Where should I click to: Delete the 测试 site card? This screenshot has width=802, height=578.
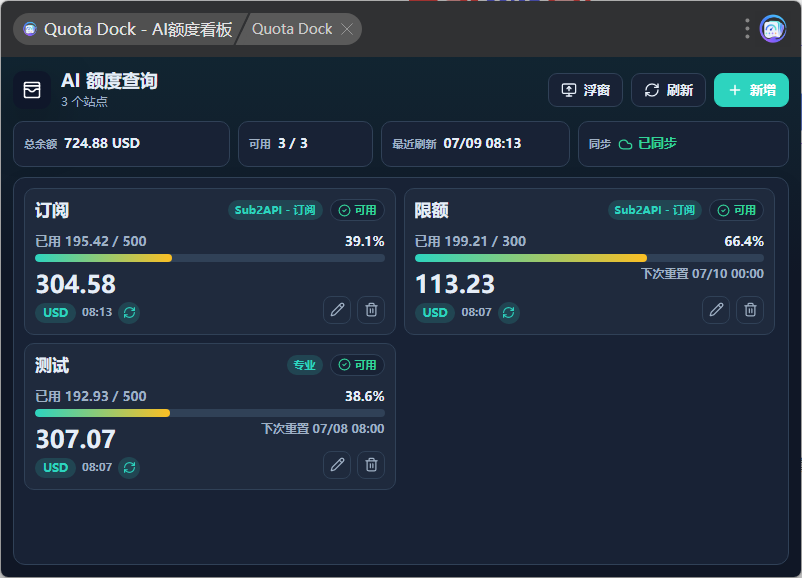[x=371, y=464]
